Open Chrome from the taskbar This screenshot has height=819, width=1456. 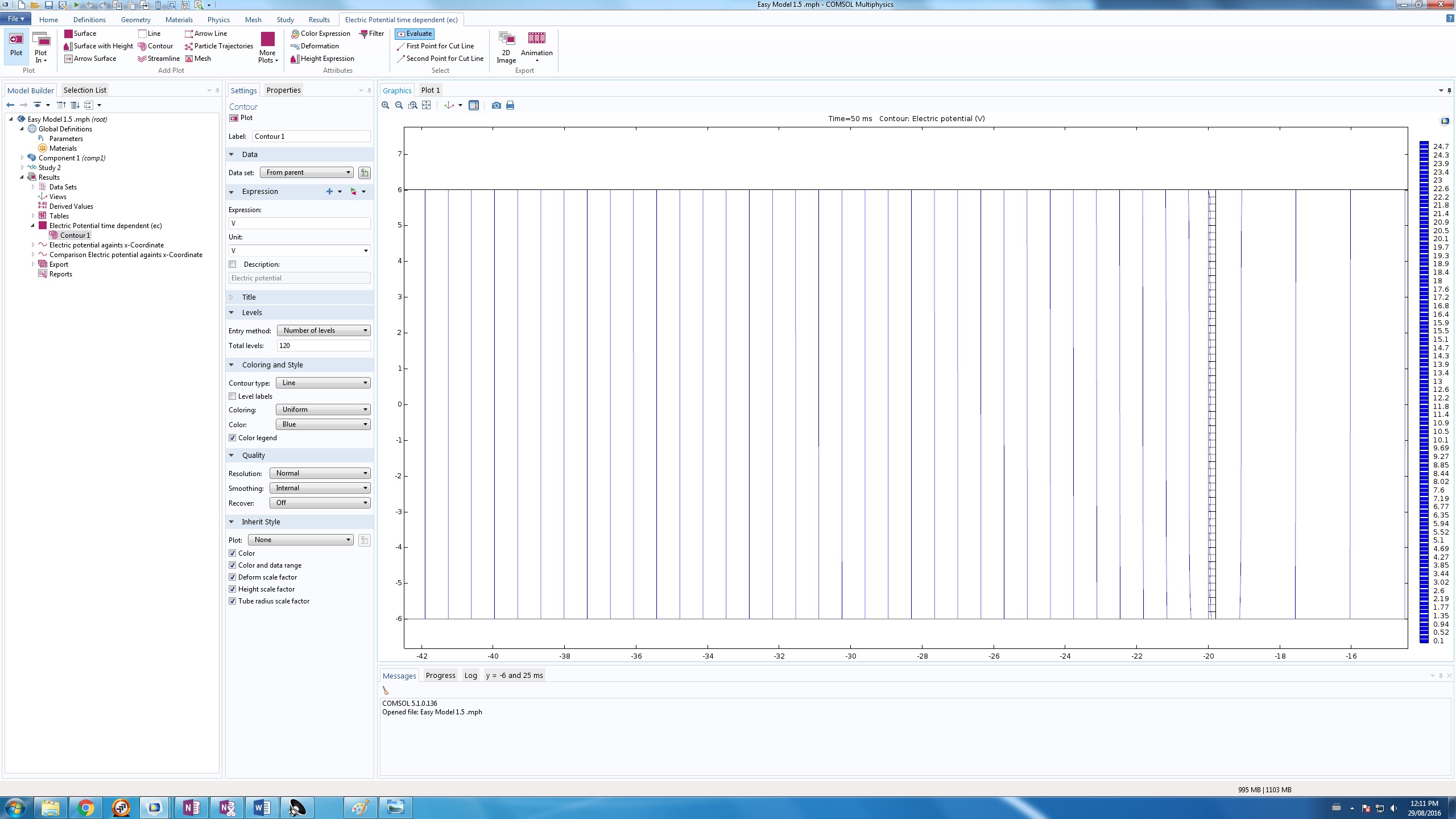point(85,808)
